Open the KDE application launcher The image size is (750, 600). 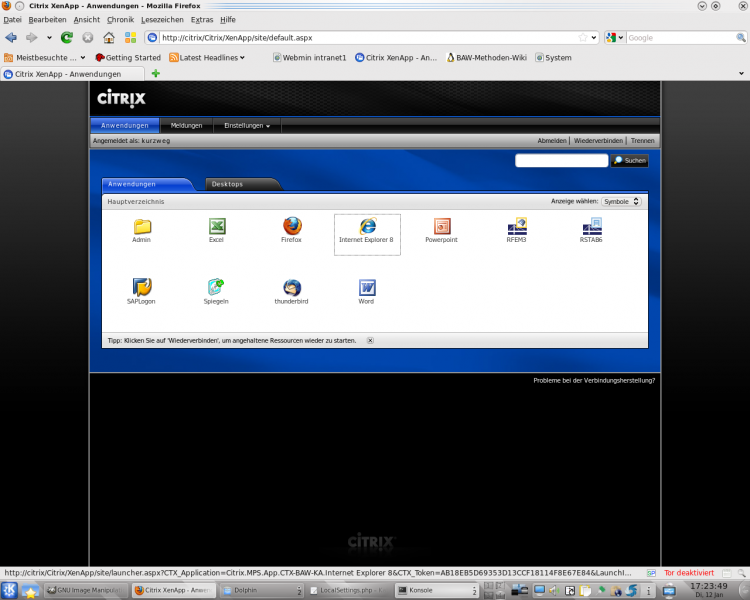pos(9,590)
